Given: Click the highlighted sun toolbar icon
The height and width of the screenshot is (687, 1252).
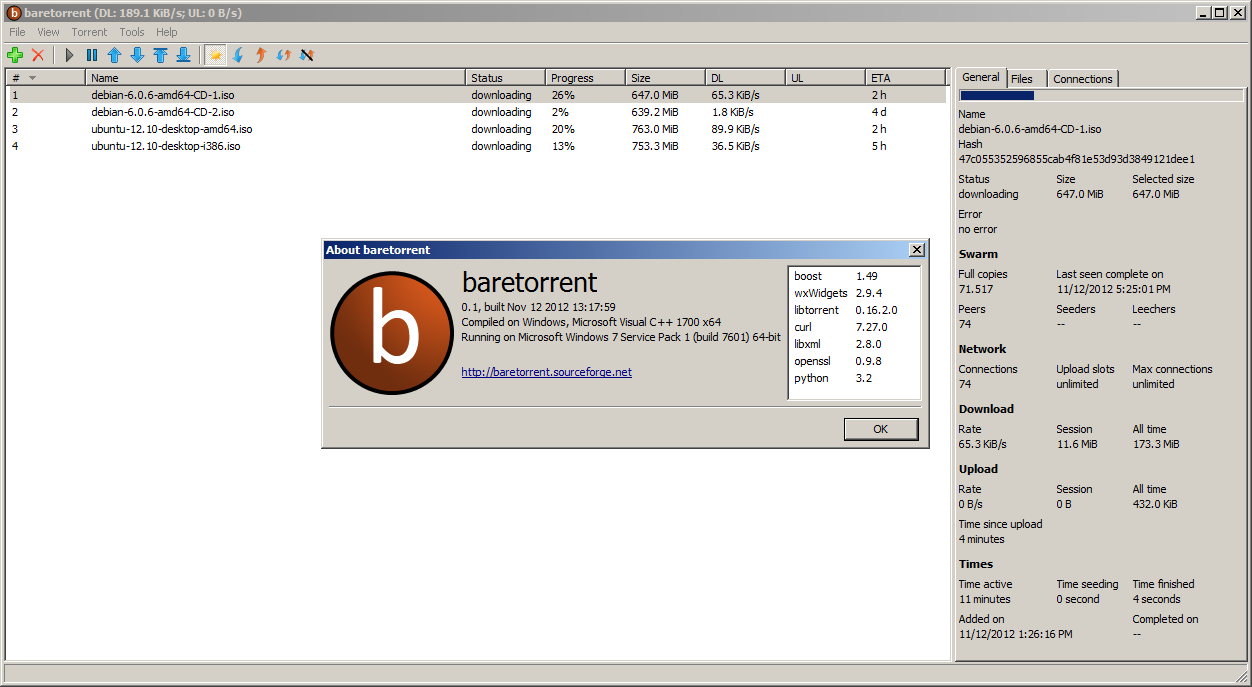Looking at the screenshot, I should coord(216,55).
